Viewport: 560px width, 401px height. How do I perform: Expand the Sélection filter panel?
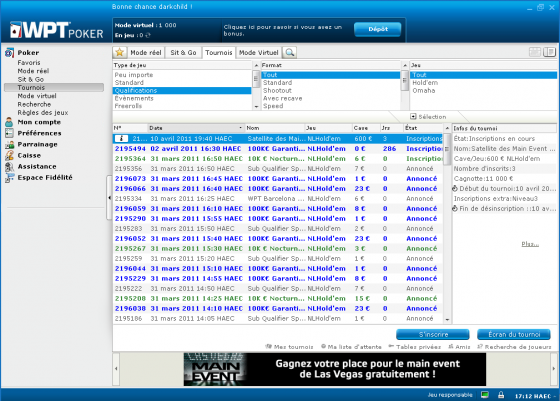pos(428,117)
